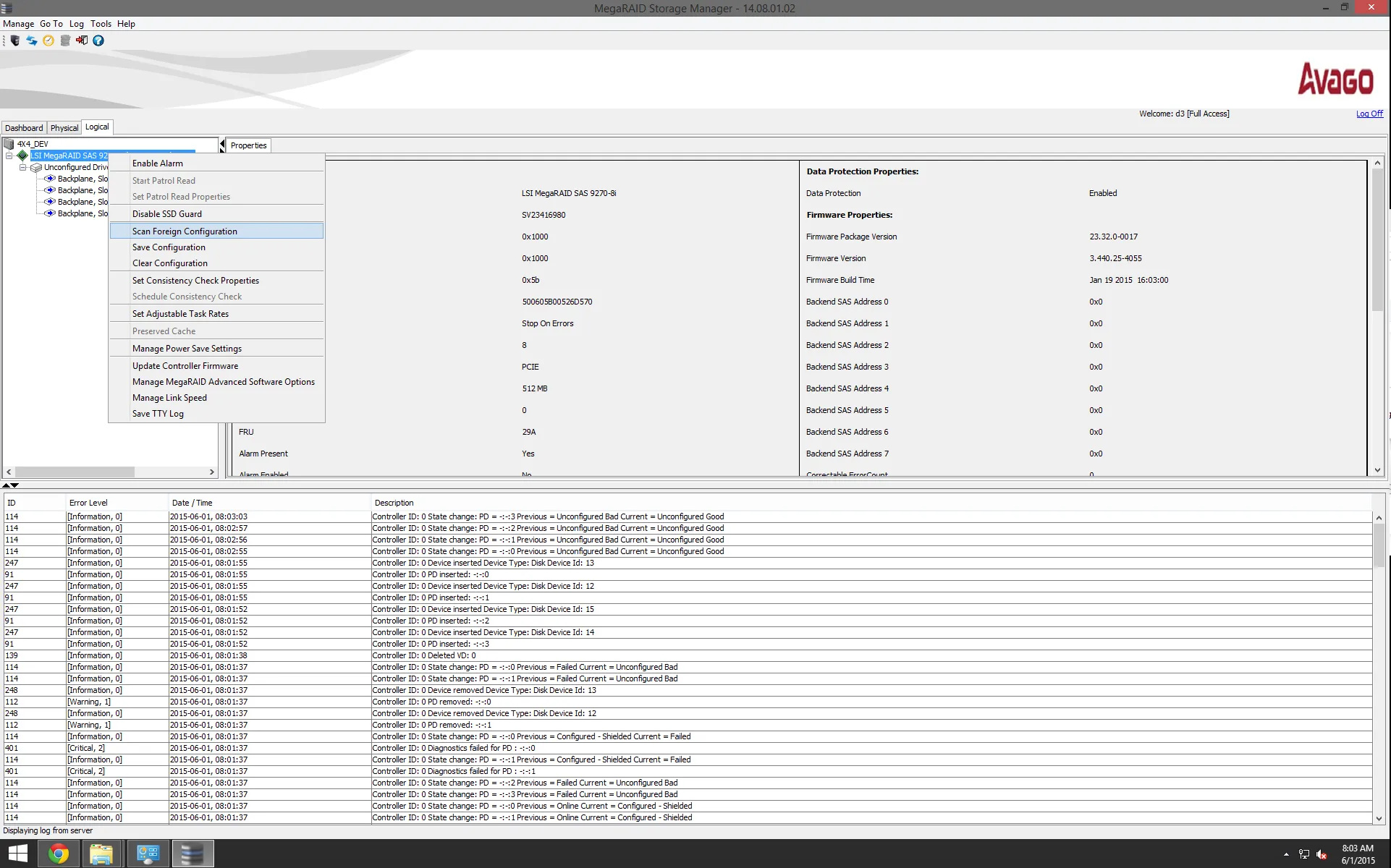Image resolution: width=1391 pixels, height=868 pixels.
Task: Select Update Controller Firmware
Action: [185, 365]
